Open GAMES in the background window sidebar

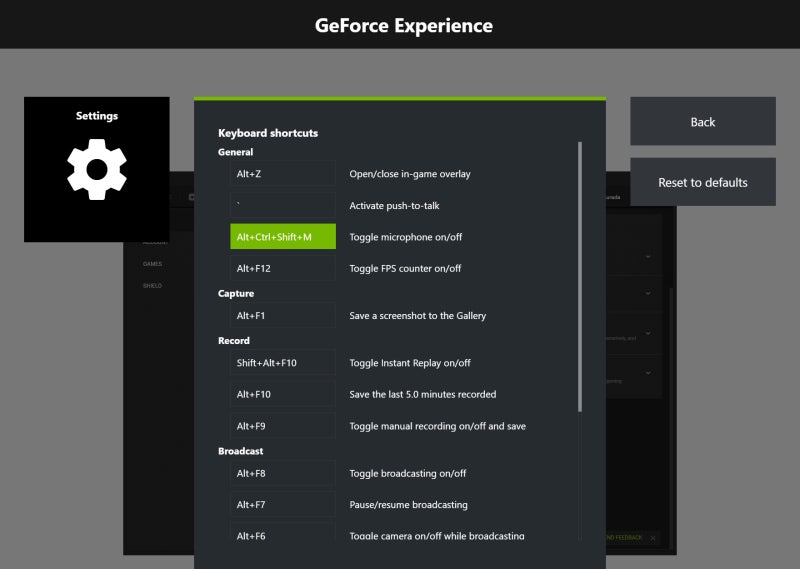point(152,264)
